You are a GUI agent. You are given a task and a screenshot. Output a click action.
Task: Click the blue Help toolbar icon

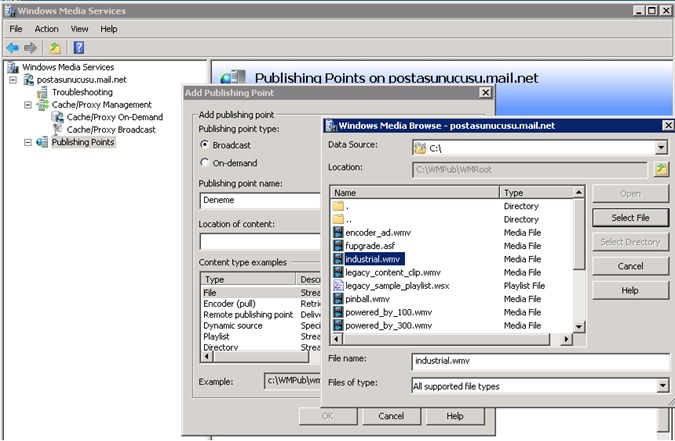[x=78, y=47]
